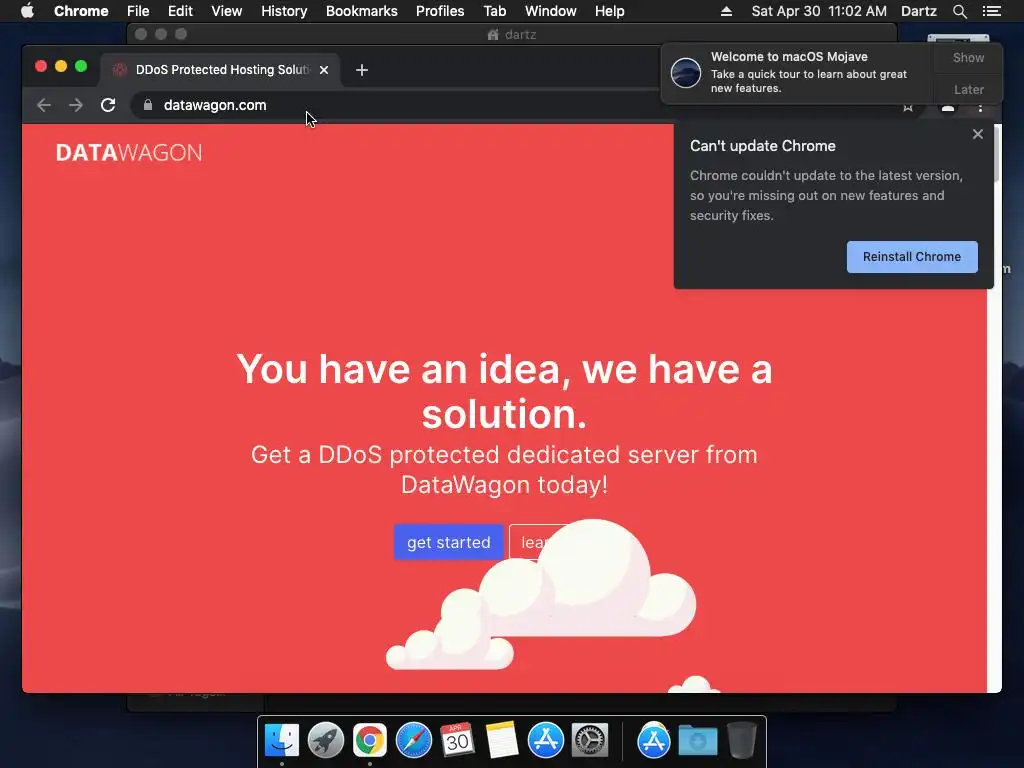Open a new tab with plus button
Viewport: 1024px width, 768px height.
click(362, 70)
